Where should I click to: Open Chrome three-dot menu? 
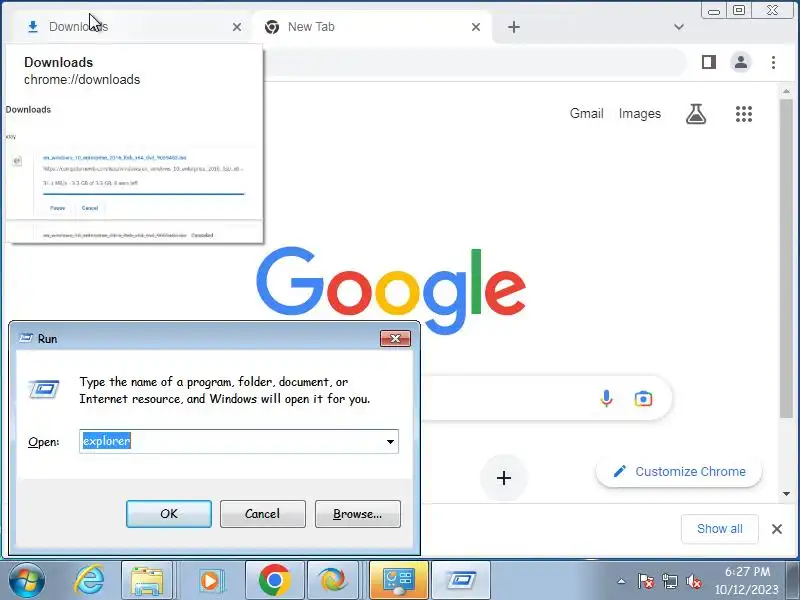(773, 62)
